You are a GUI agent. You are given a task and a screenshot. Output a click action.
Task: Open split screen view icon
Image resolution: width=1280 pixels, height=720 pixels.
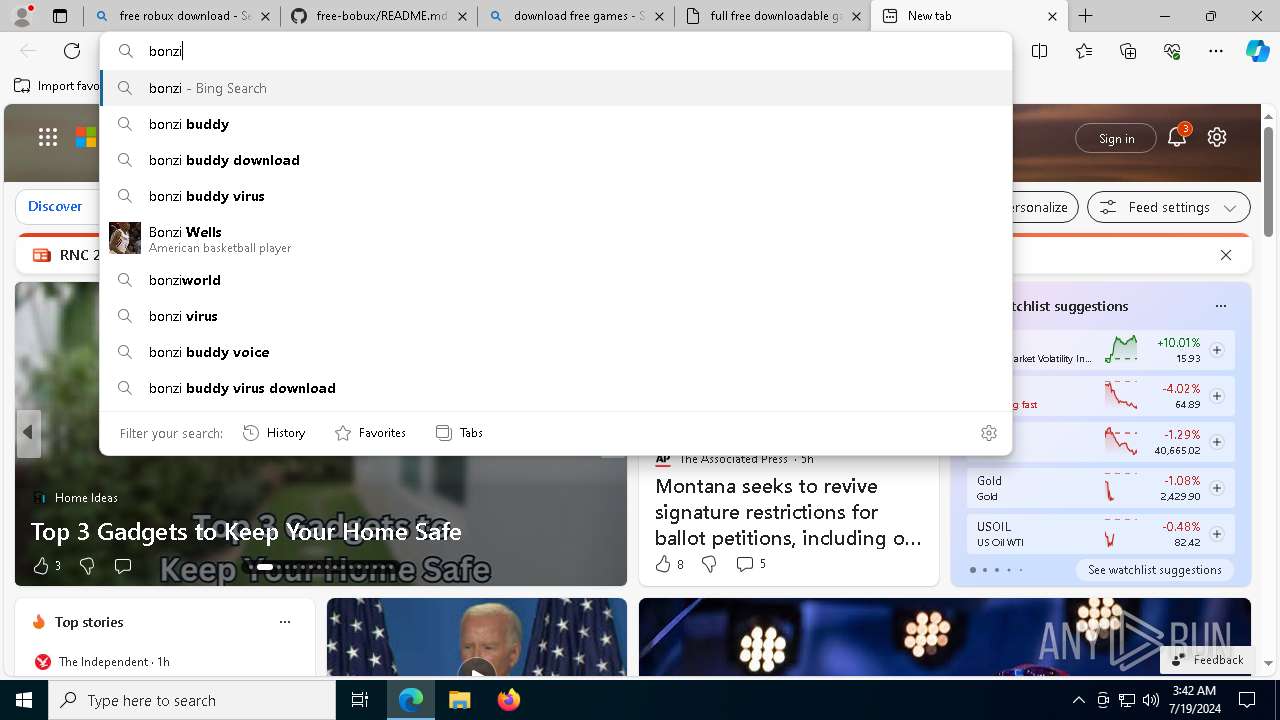pos(1040,51)
